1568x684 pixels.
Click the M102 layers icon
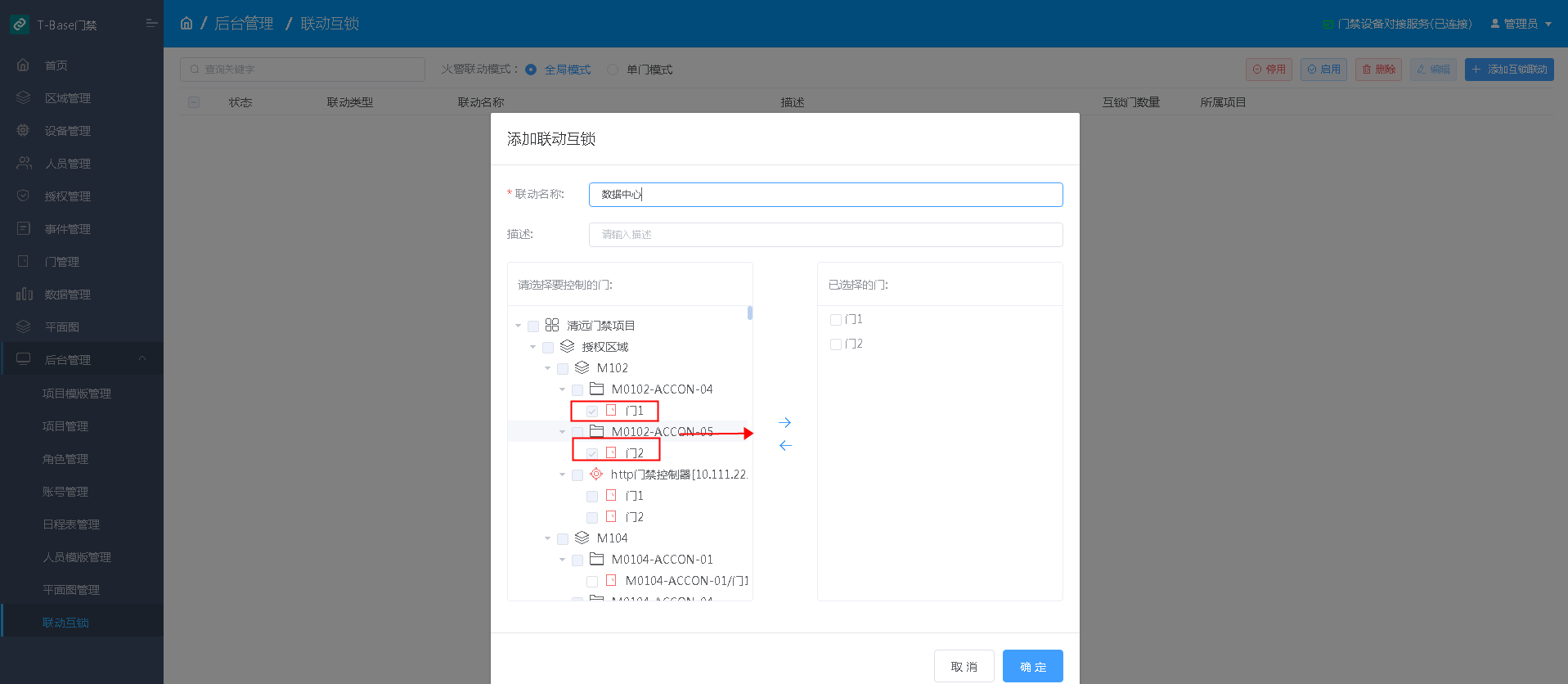pyautogui.click(x=582, y=367)
